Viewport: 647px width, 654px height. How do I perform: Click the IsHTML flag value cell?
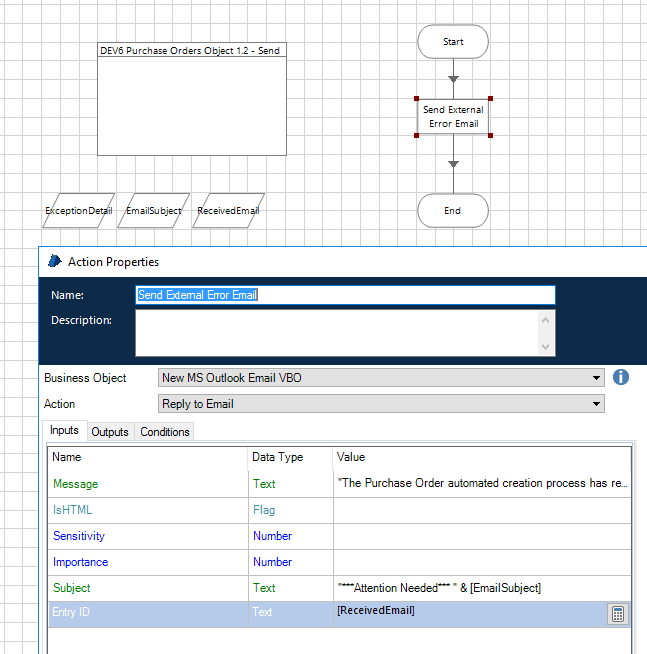click(483, 510)
